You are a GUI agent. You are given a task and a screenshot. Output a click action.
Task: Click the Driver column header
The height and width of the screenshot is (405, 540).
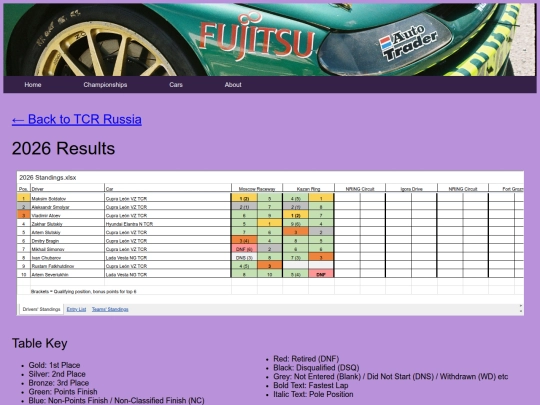click(68, 189)
